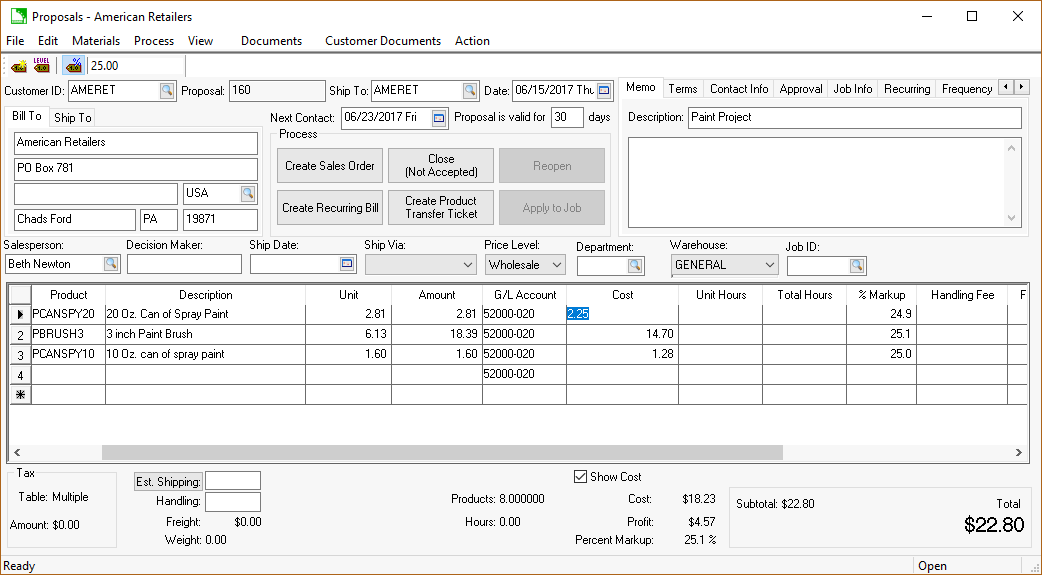Click the Create Sales Order button

pyautogui.click(x=330, y=166)
